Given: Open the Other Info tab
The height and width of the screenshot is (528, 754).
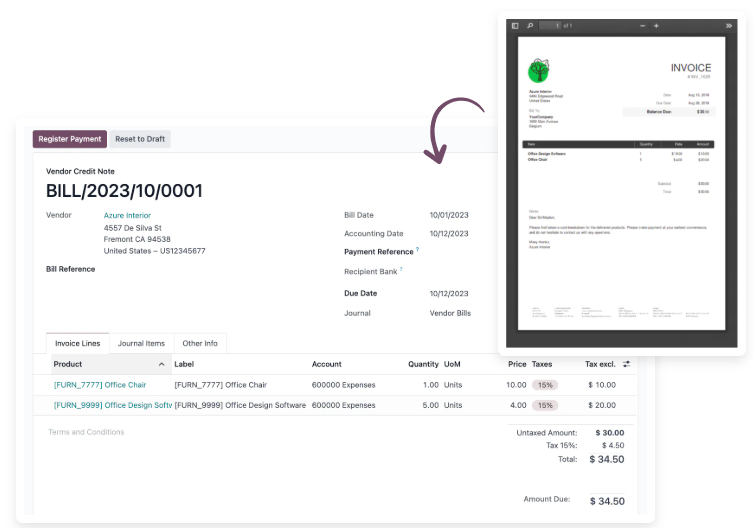Looking at the screenshot, I should click(201, 343).
